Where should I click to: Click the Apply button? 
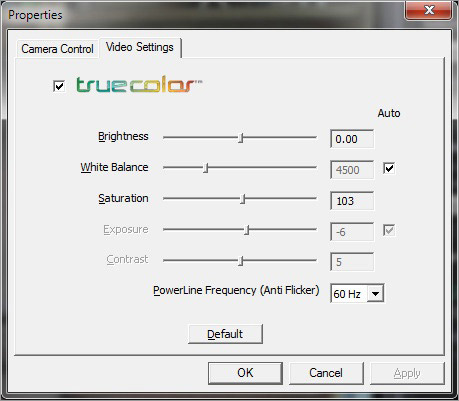(x=407, y=373)
